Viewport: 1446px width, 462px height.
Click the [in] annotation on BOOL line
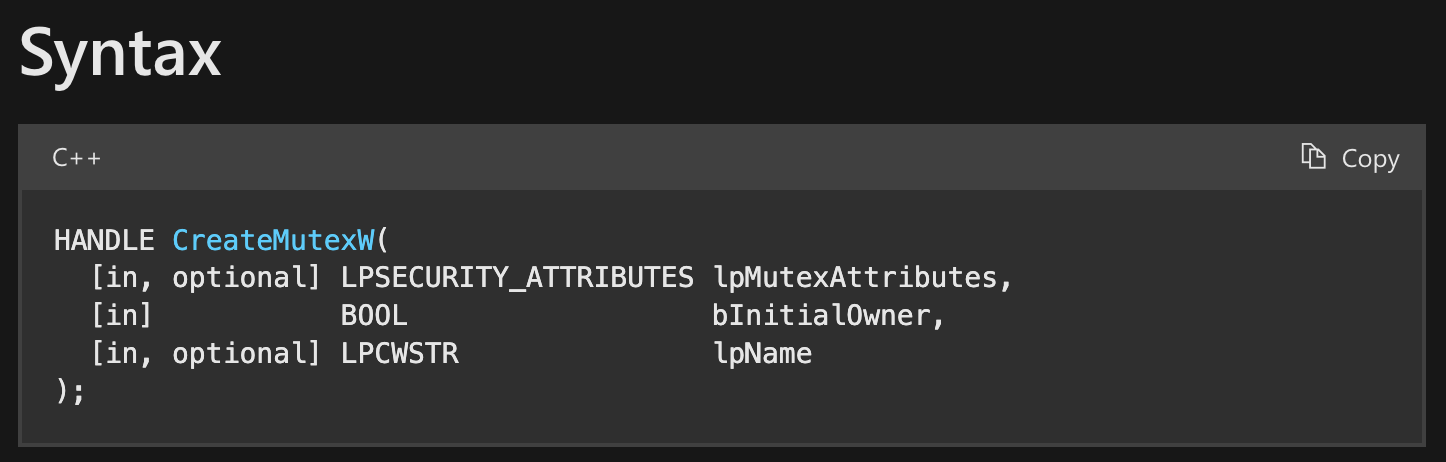(x=121, y=316)
